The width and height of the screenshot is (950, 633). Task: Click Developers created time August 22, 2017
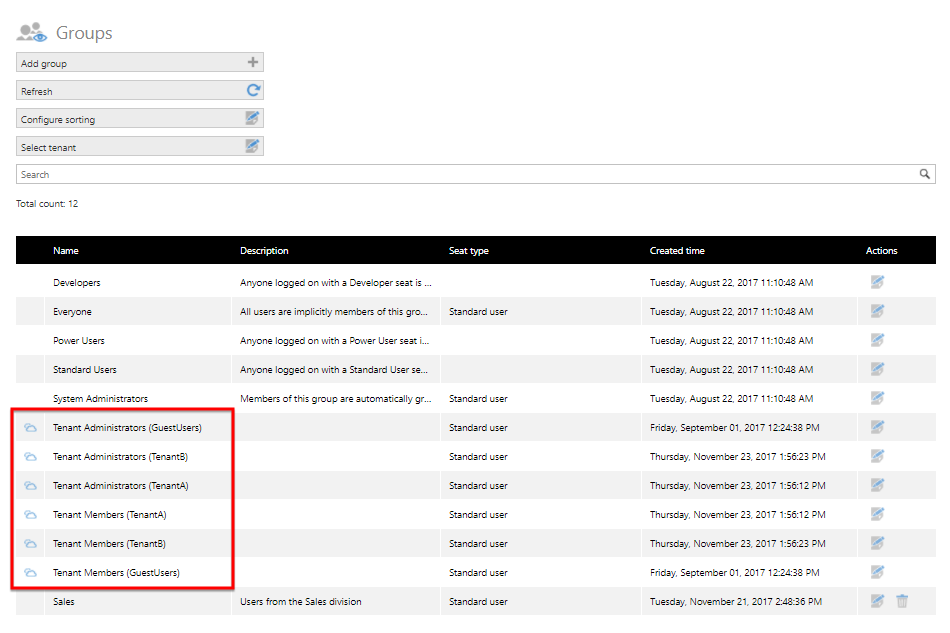coord(731,282)
